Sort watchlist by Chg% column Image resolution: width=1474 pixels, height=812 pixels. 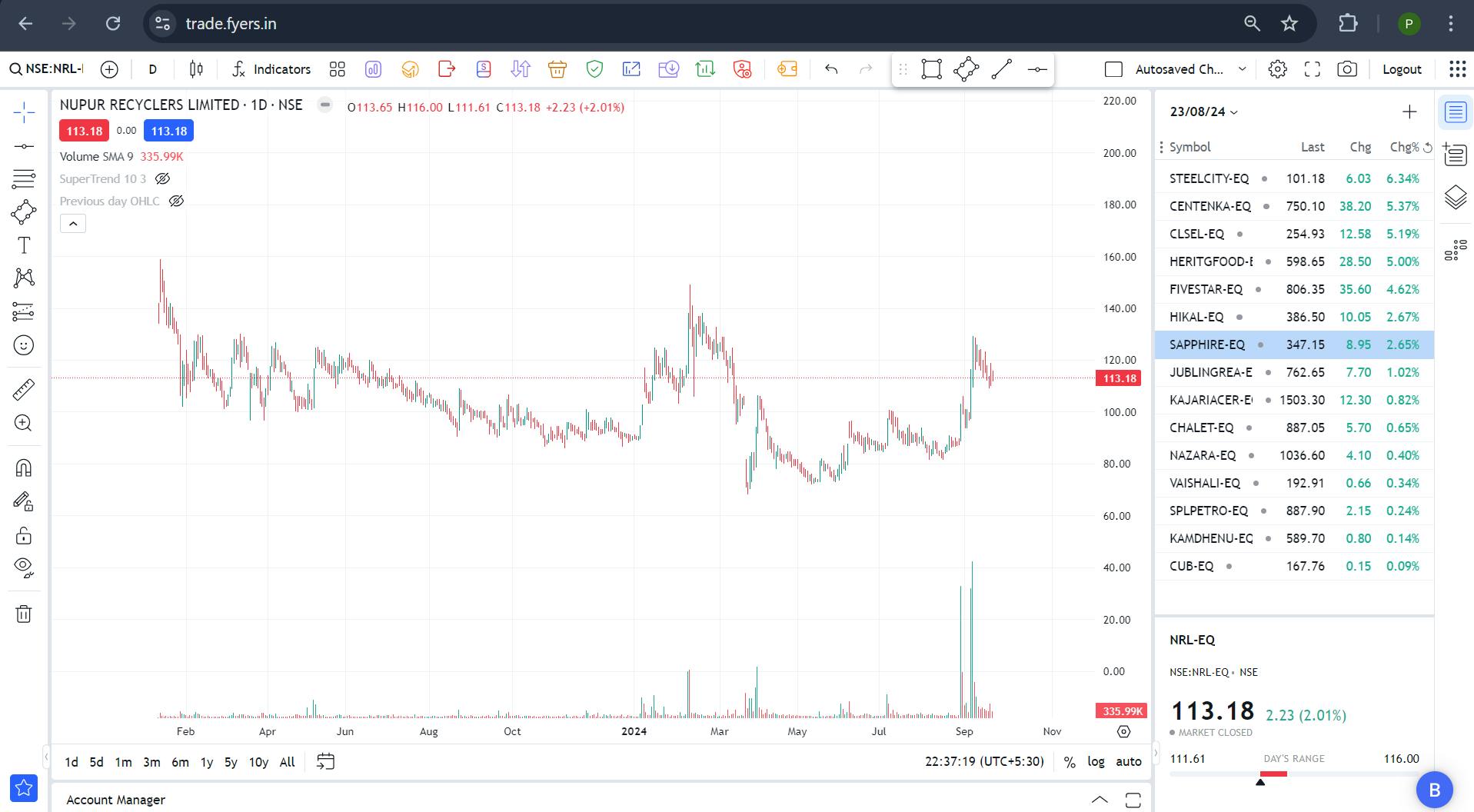coord(1404,147)
